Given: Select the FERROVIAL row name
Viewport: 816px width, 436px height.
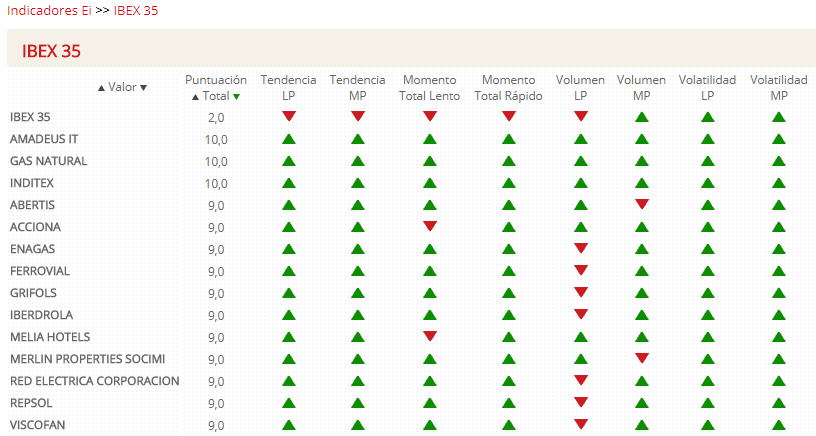Looking at the screenshot, I should click(x=40, y=271).
